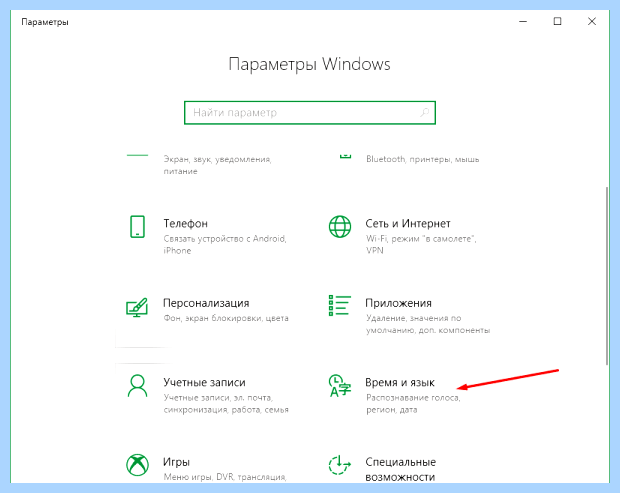The width and height of the screenshot is (620, 493).
Task: Open the Phone settings icon
Action: [137, 227]
